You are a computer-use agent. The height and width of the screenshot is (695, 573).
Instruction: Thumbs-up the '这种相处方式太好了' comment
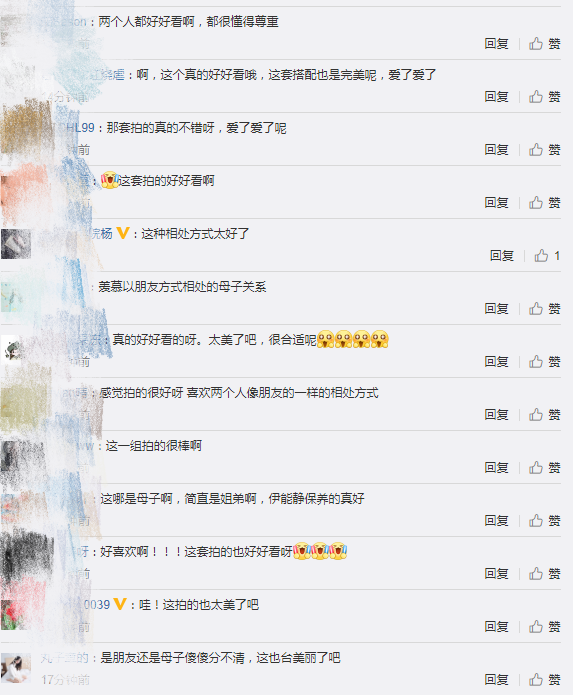(x=547, y=256)
